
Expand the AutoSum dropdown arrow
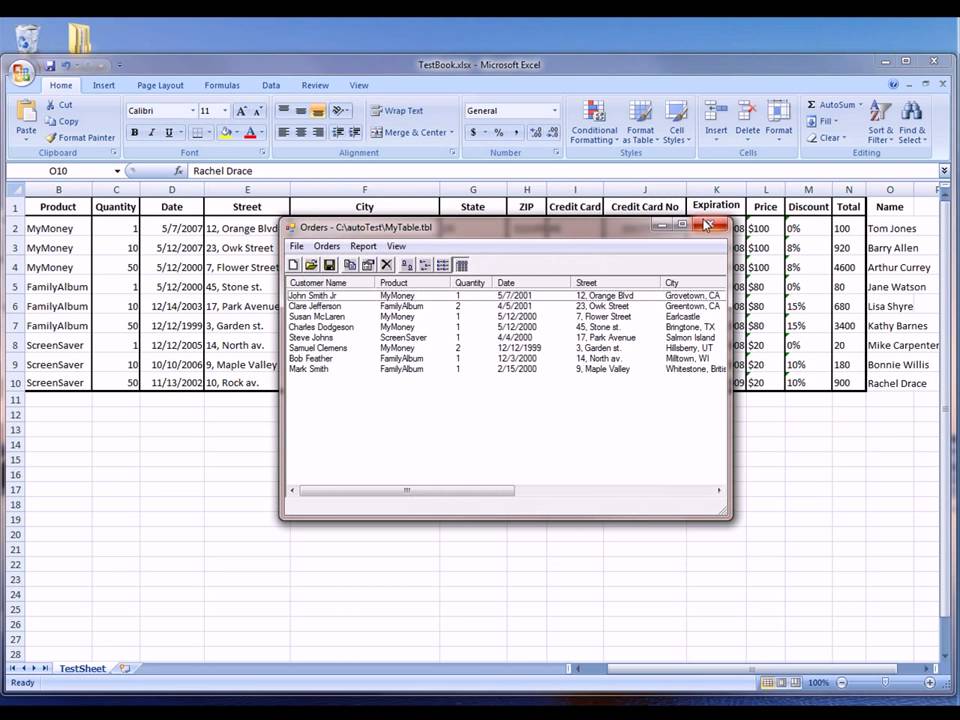pyautogui.click(x=860, y=105)
